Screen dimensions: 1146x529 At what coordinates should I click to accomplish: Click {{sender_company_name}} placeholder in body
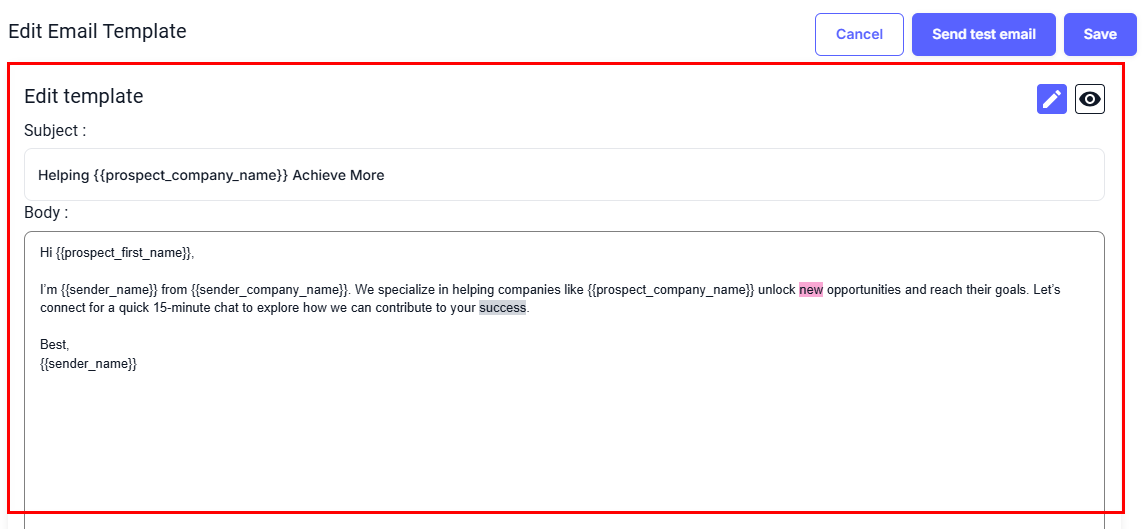point(269,290)
